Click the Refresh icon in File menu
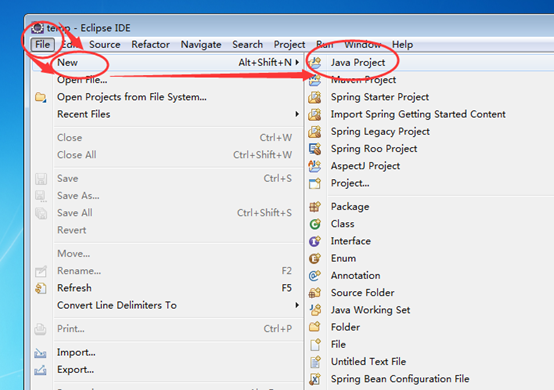This screenshot has height=390, width=554. point(41,288)
